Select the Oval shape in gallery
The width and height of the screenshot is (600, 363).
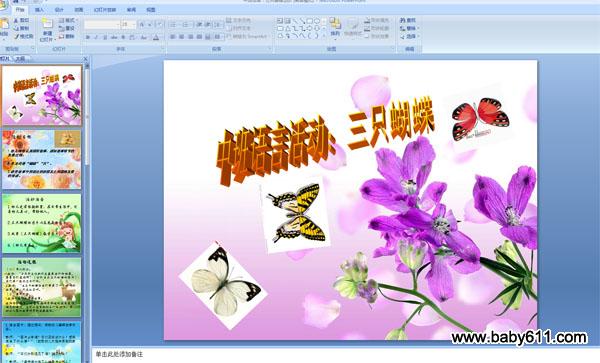pos(317,21)
